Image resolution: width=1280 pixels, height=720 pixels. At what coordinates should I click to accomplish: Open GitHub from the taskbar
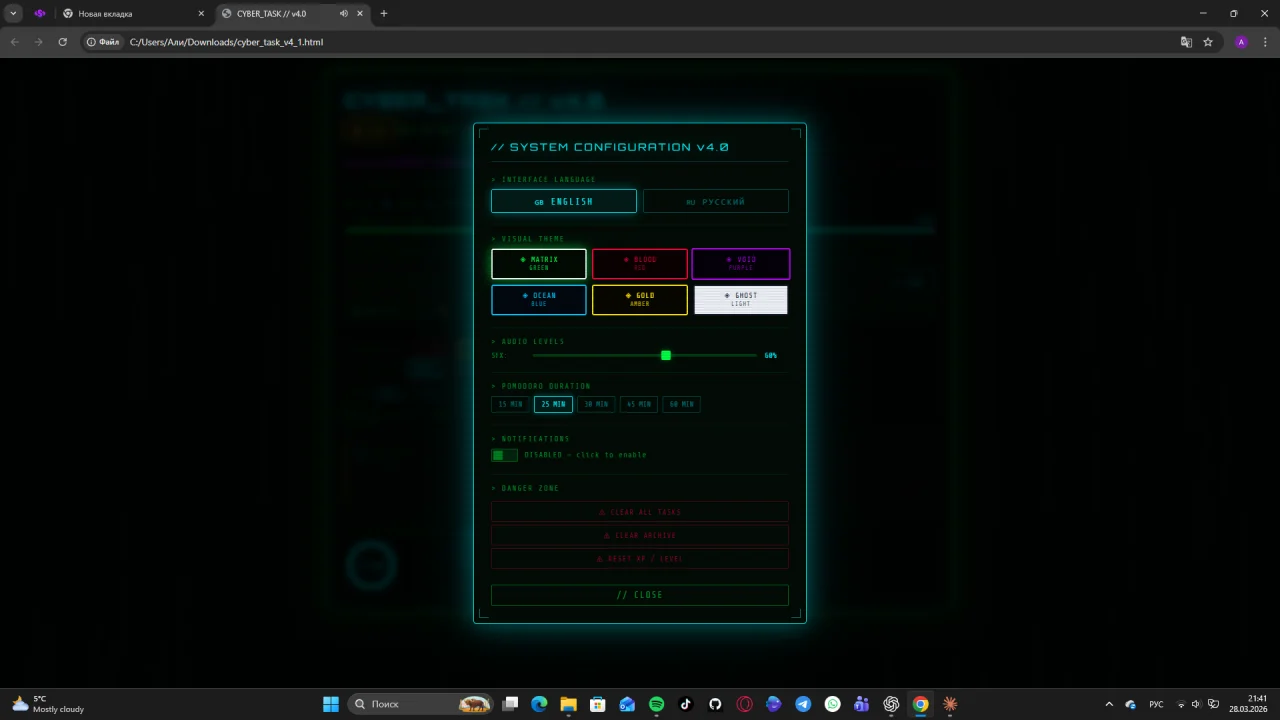715,704
